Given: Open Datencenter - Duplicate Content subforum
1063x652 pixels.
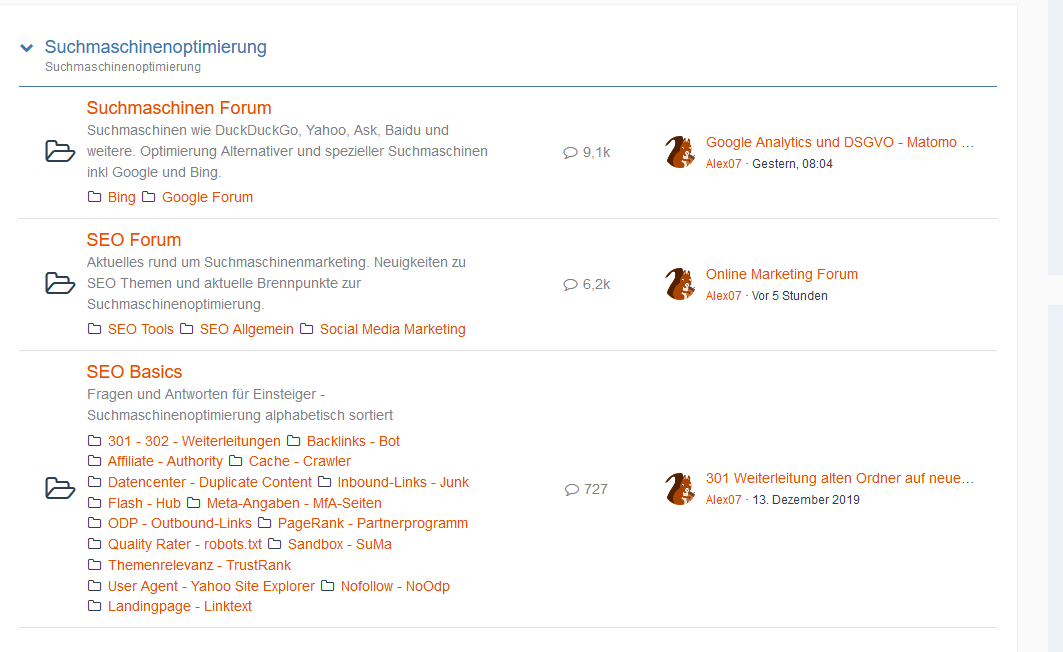Looking at the screenshot, I should coord(210,482).
